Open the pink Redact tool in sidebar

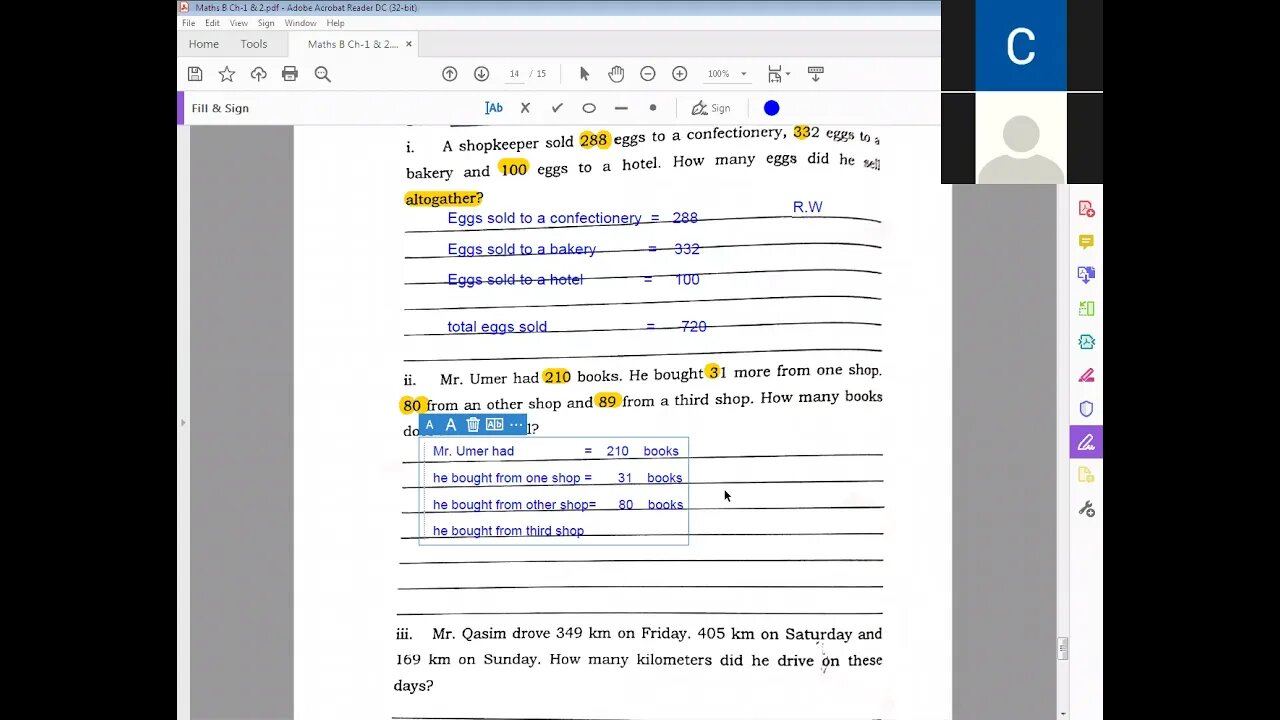[x=1086, y=376]
